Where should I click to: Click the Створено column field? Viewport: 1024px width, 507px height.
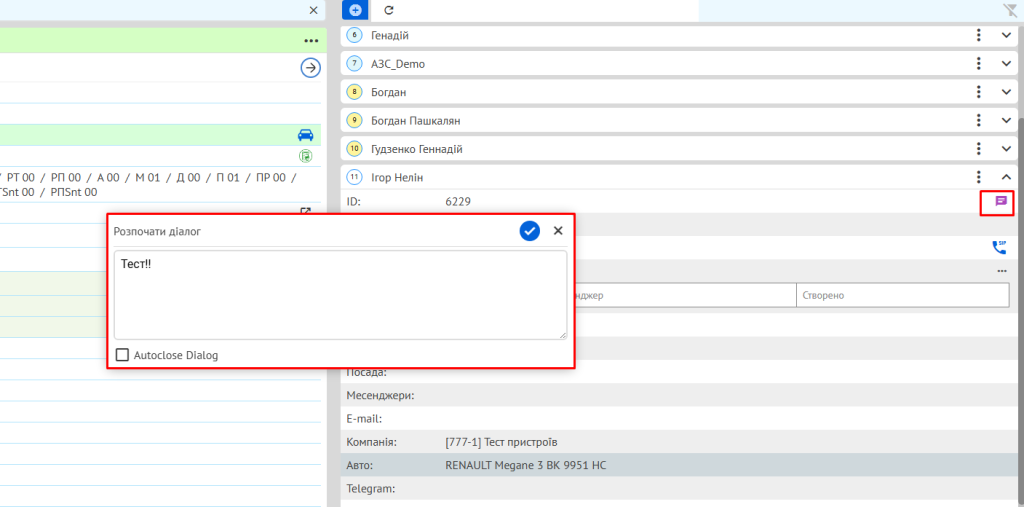point(903,295)
